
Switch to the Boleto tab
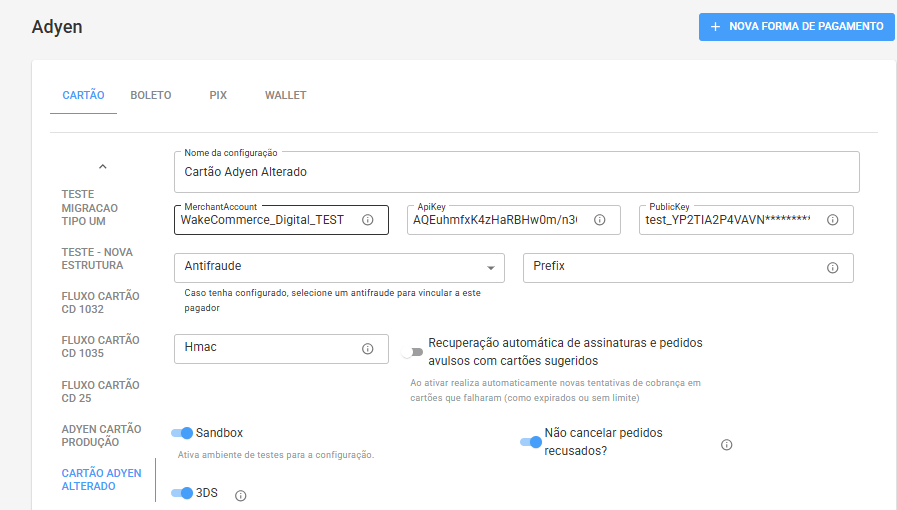click(x=151, y=95)
